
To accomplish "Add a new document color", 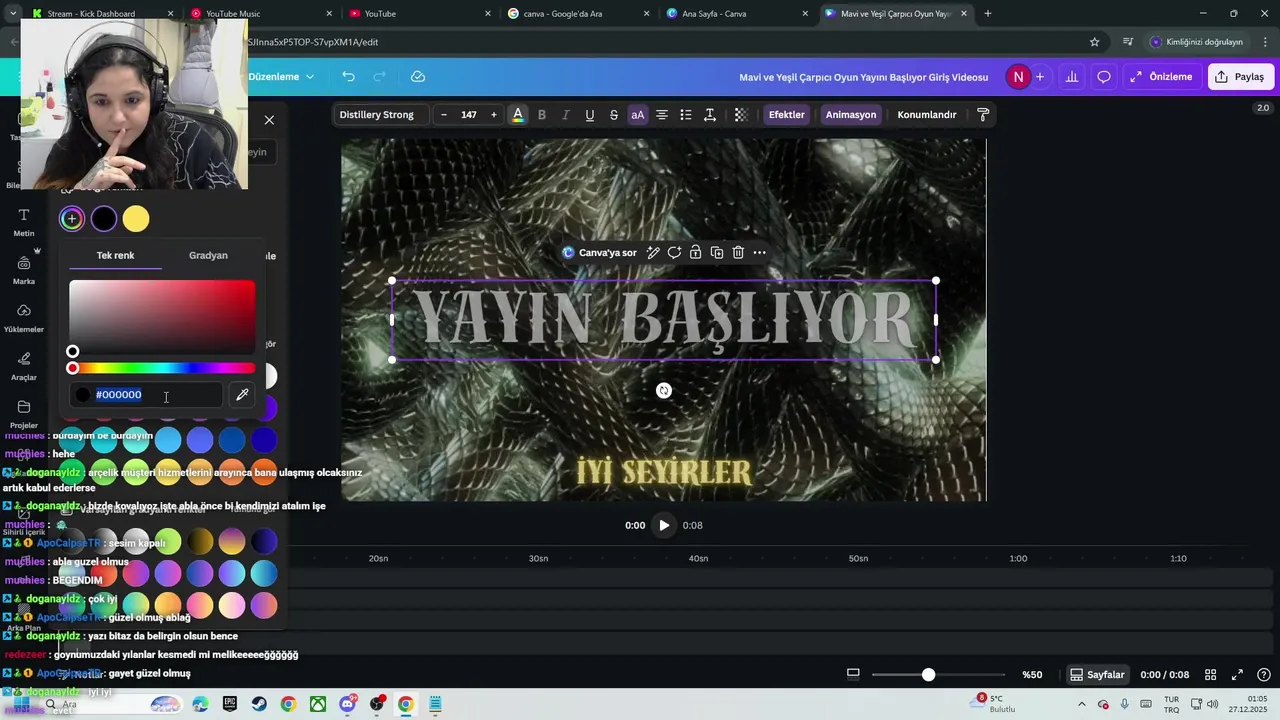I will pos(72,219).
